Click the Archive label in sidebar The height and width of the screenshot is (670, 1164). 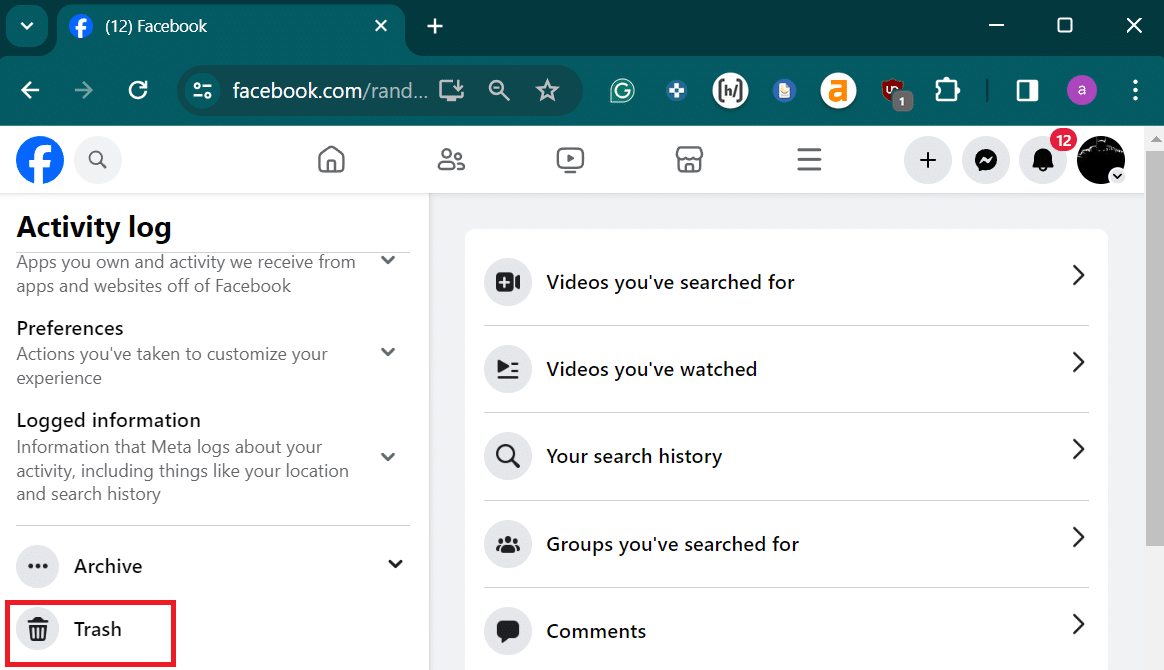pos(108,566)
